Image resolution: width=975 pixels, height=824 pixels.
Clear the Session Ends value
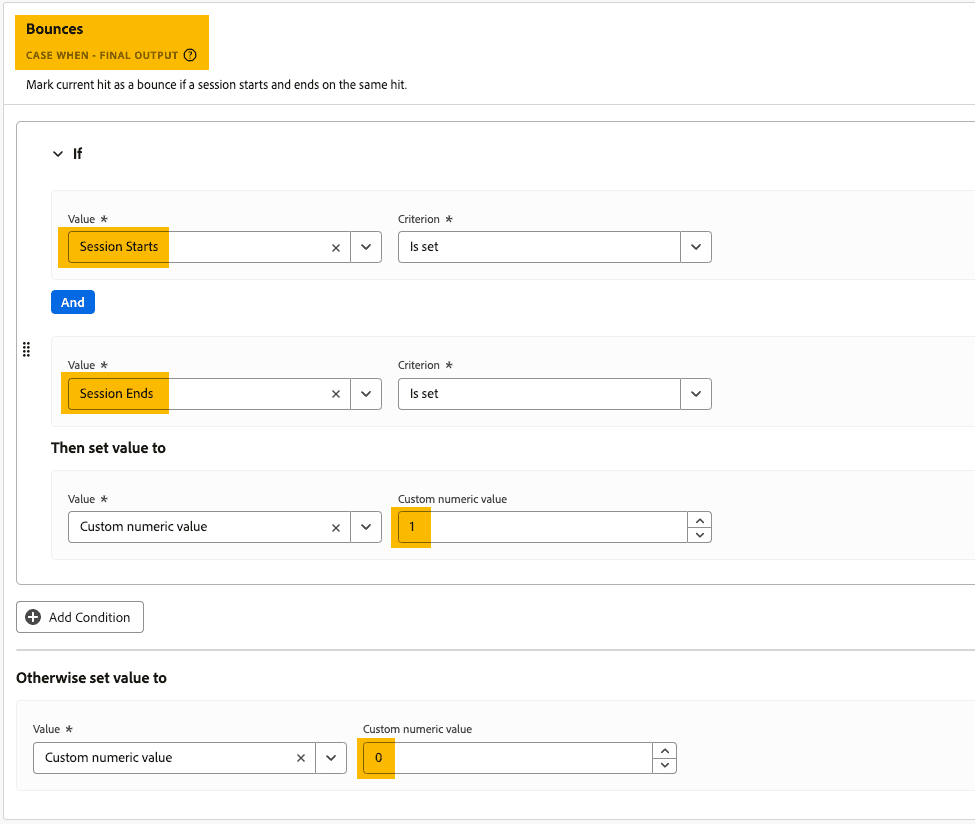pos(336,394)
